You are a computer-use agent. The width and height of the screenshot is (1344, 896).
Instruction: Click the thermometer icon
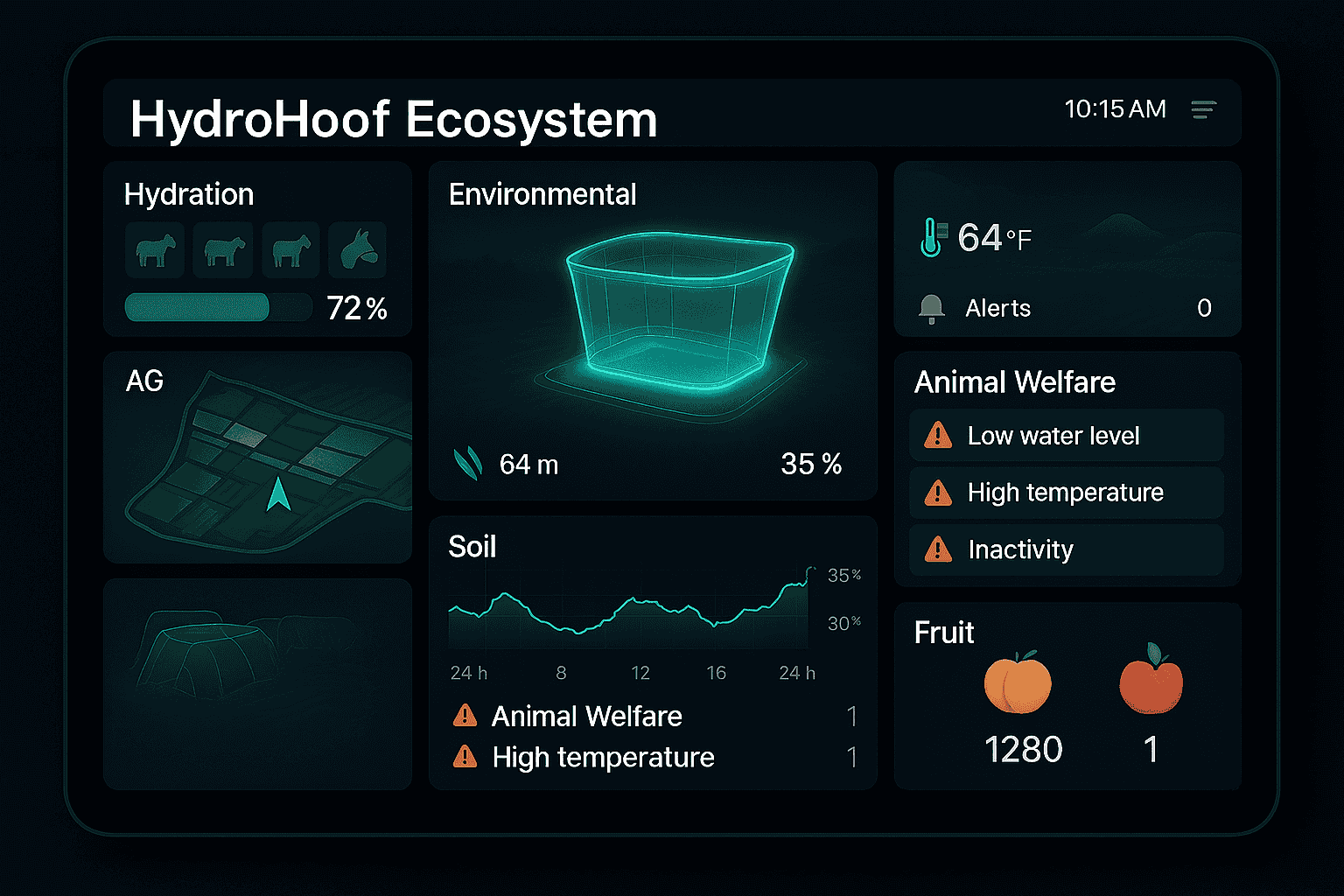(x=932, y=236)
